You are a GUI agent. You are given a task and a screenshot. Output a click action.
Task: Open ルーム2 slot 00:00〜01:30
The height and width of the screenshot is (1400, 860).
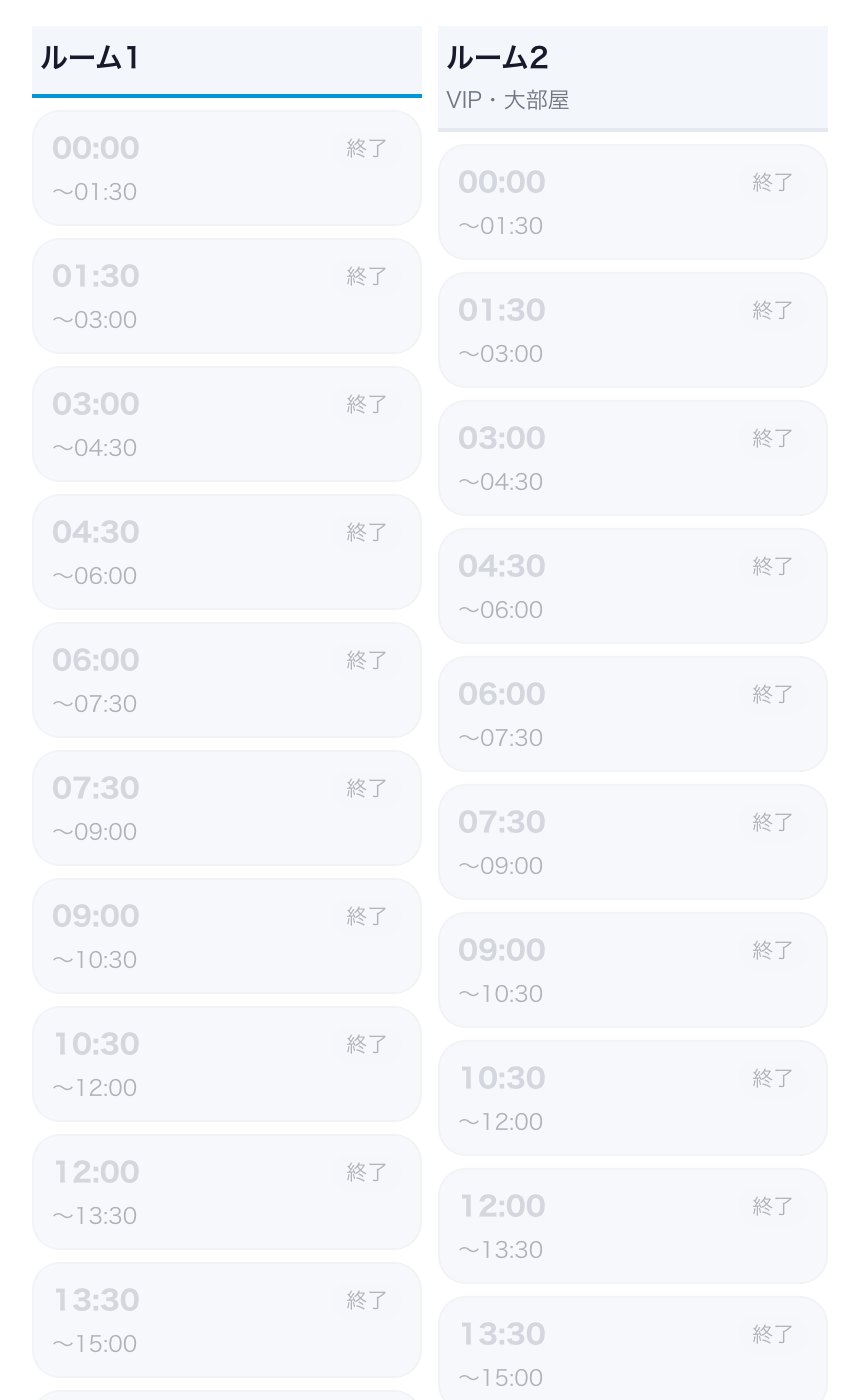pyautogui.click(x=633, y=202)
